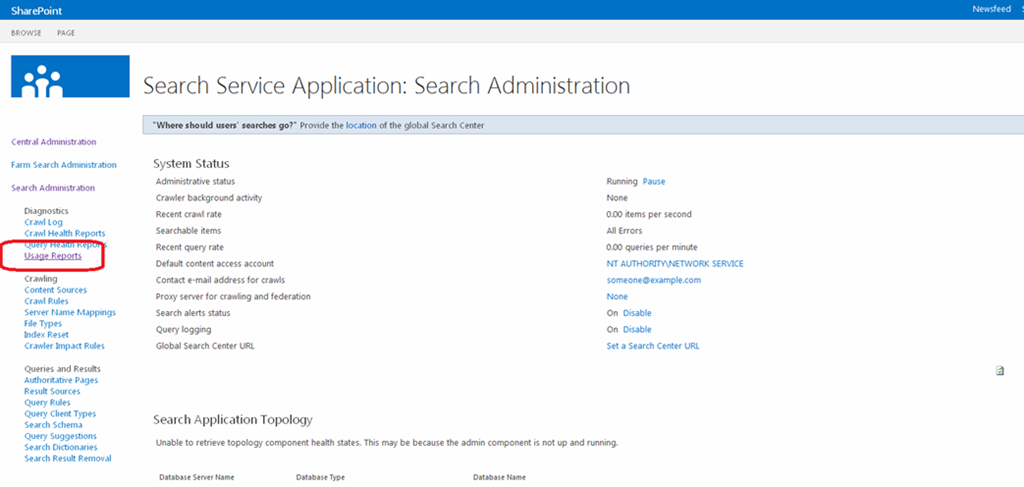Click the Search Application Topology heading
Viewport: 1024px width, 487px height.
pyautogui.click(x=233, y=419)
